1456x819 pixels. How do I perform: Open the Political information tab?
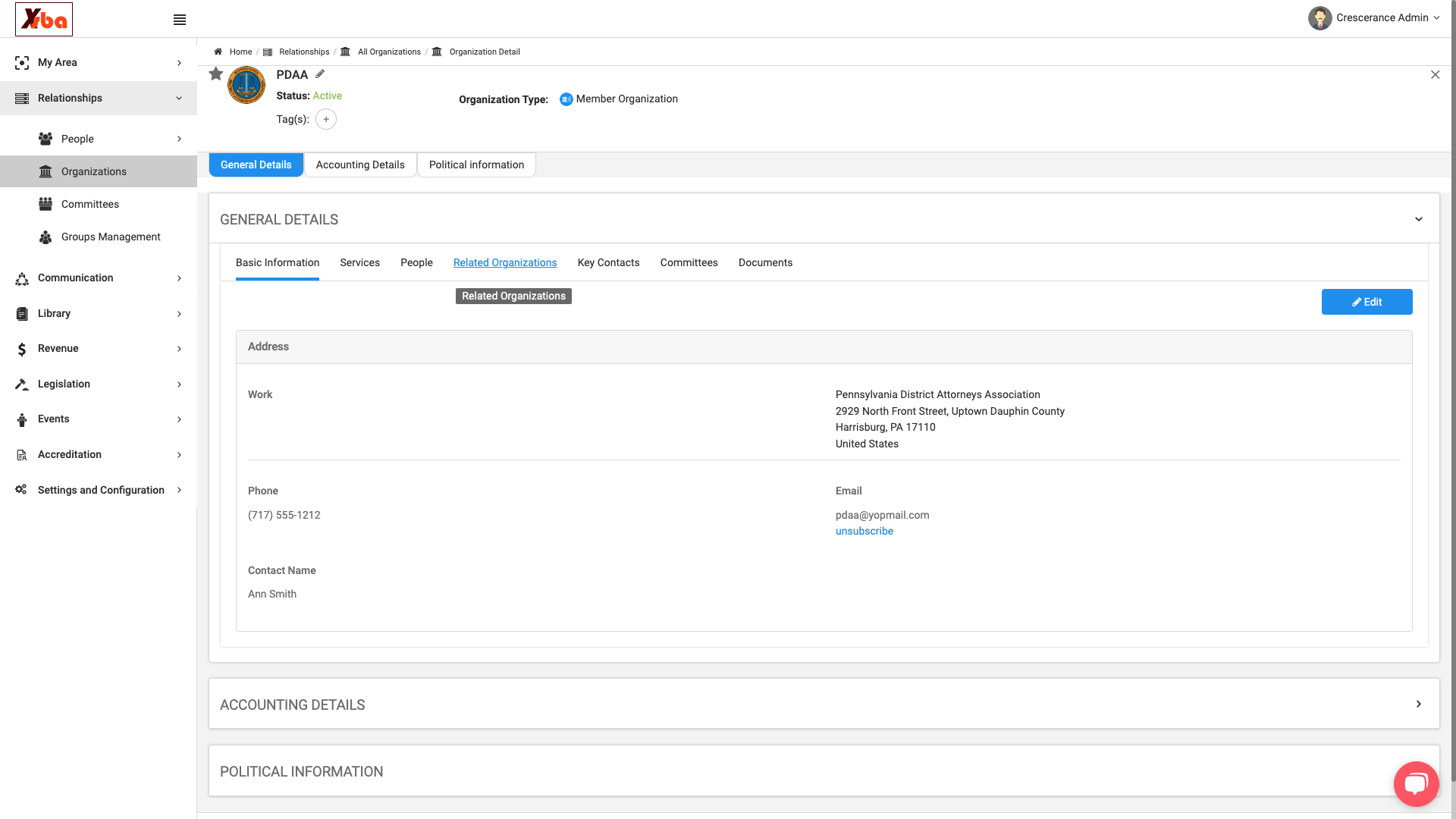click(x=476, y=165)
